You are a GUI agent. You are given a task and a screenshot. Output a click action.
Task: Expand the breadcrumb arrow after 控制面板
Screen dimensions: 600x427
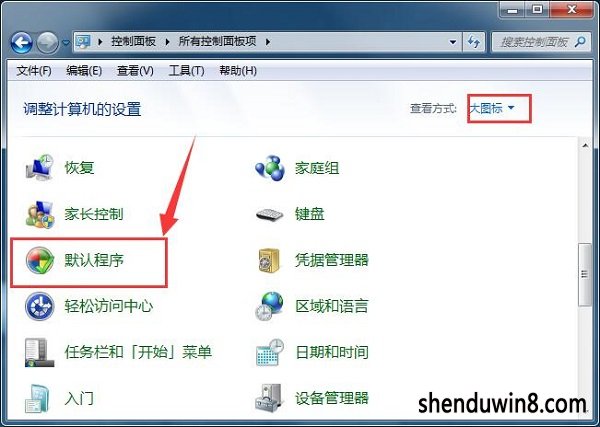click(x=167, y=41)
